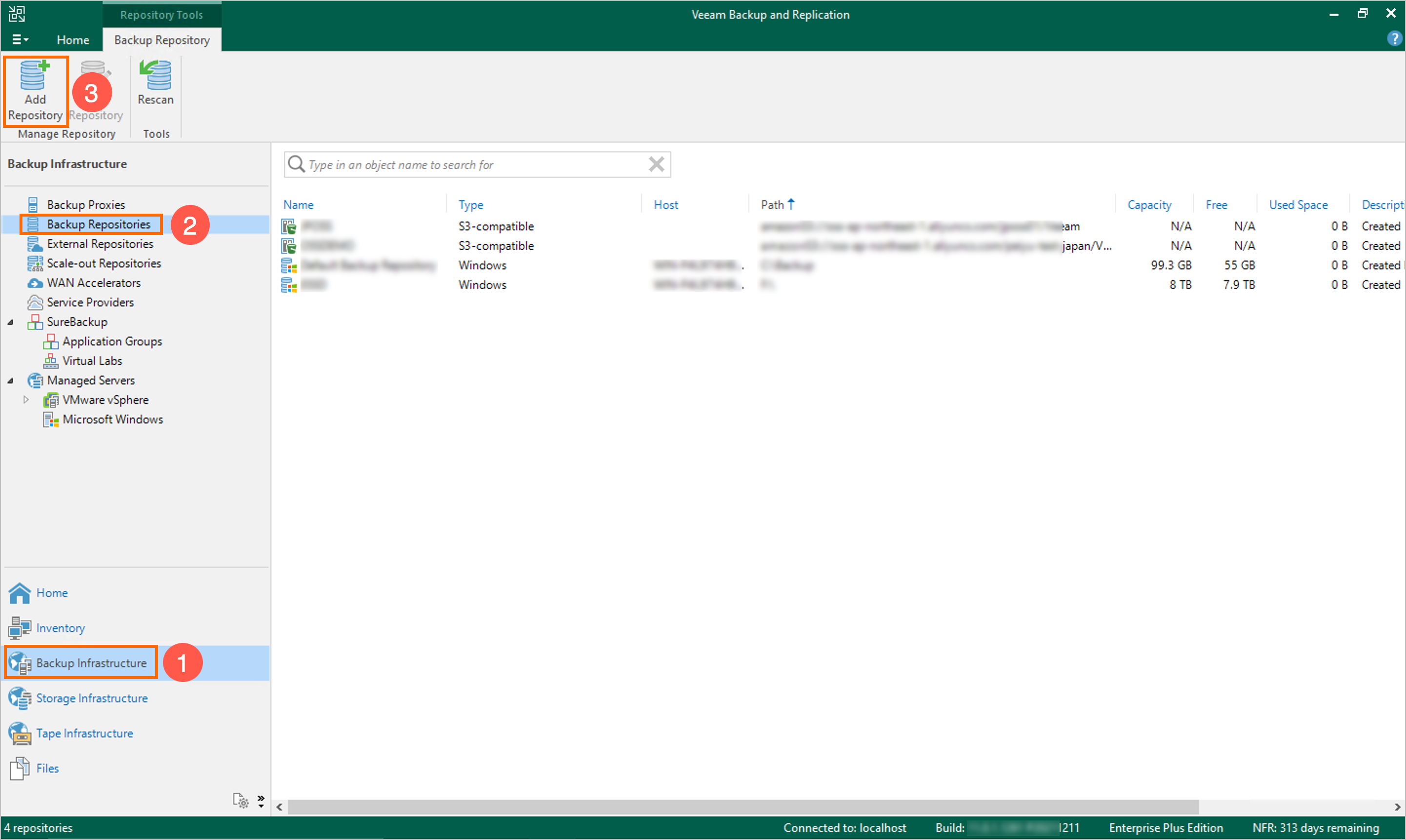Viewport: 1406px width, 840px height.
Task: Select Virtual Labs node
Action: 92,360
